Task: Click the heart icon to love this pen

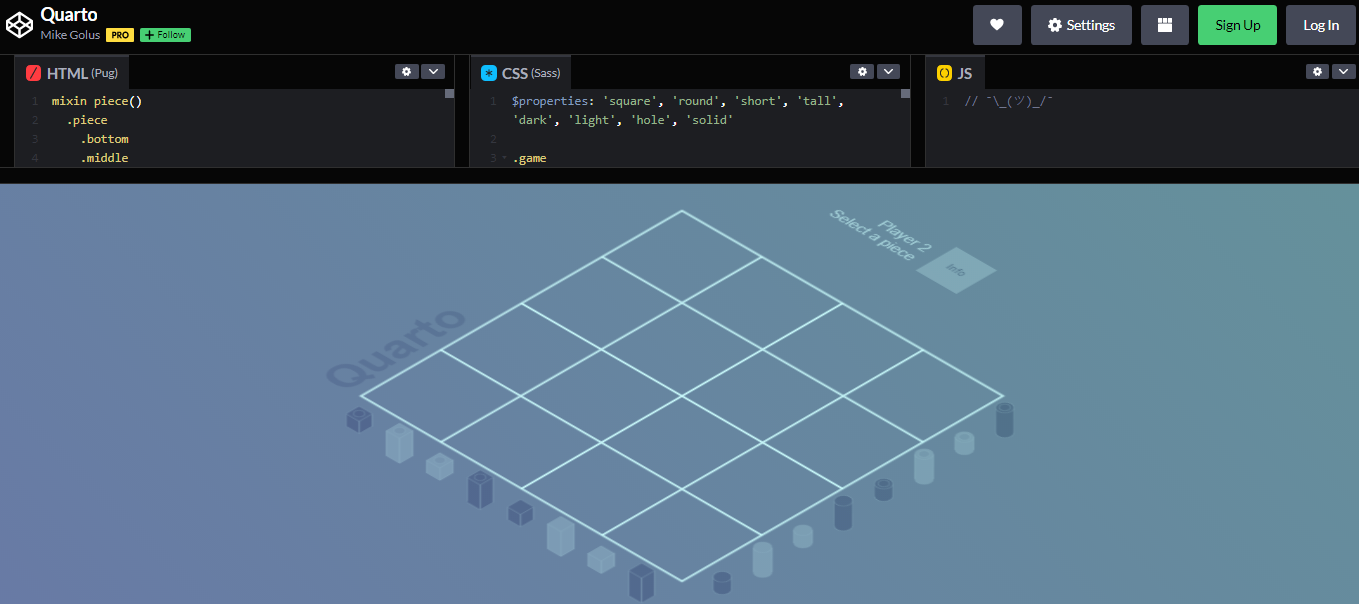Action: [997, 24]
